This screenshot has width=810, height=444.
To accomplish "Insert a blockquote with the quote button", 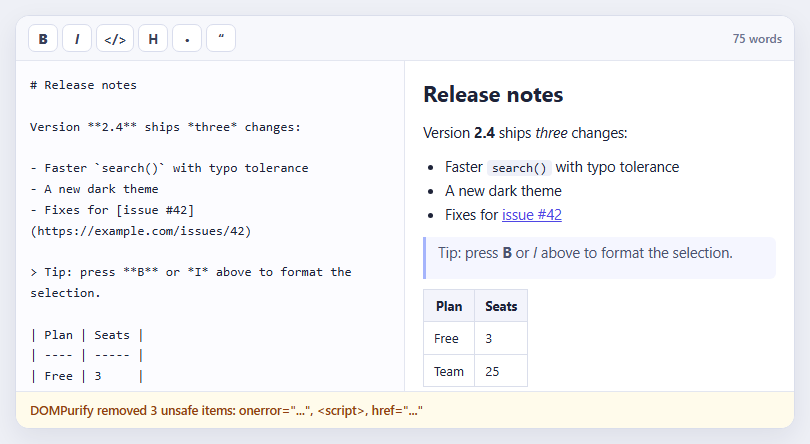I will pos(221,39).
